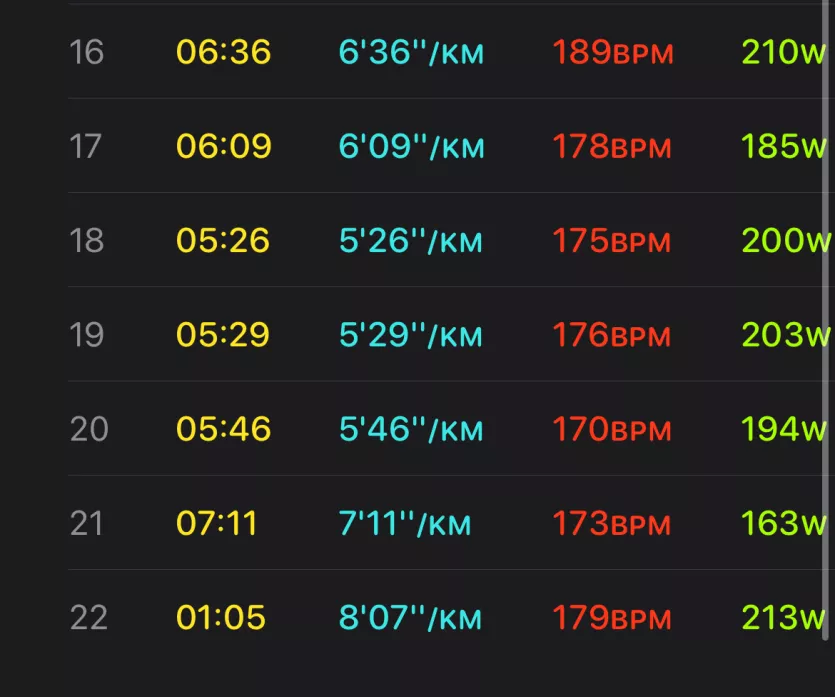Tap the 178BPM heart rate entry
835x697 pixels.
coord(612,146)
